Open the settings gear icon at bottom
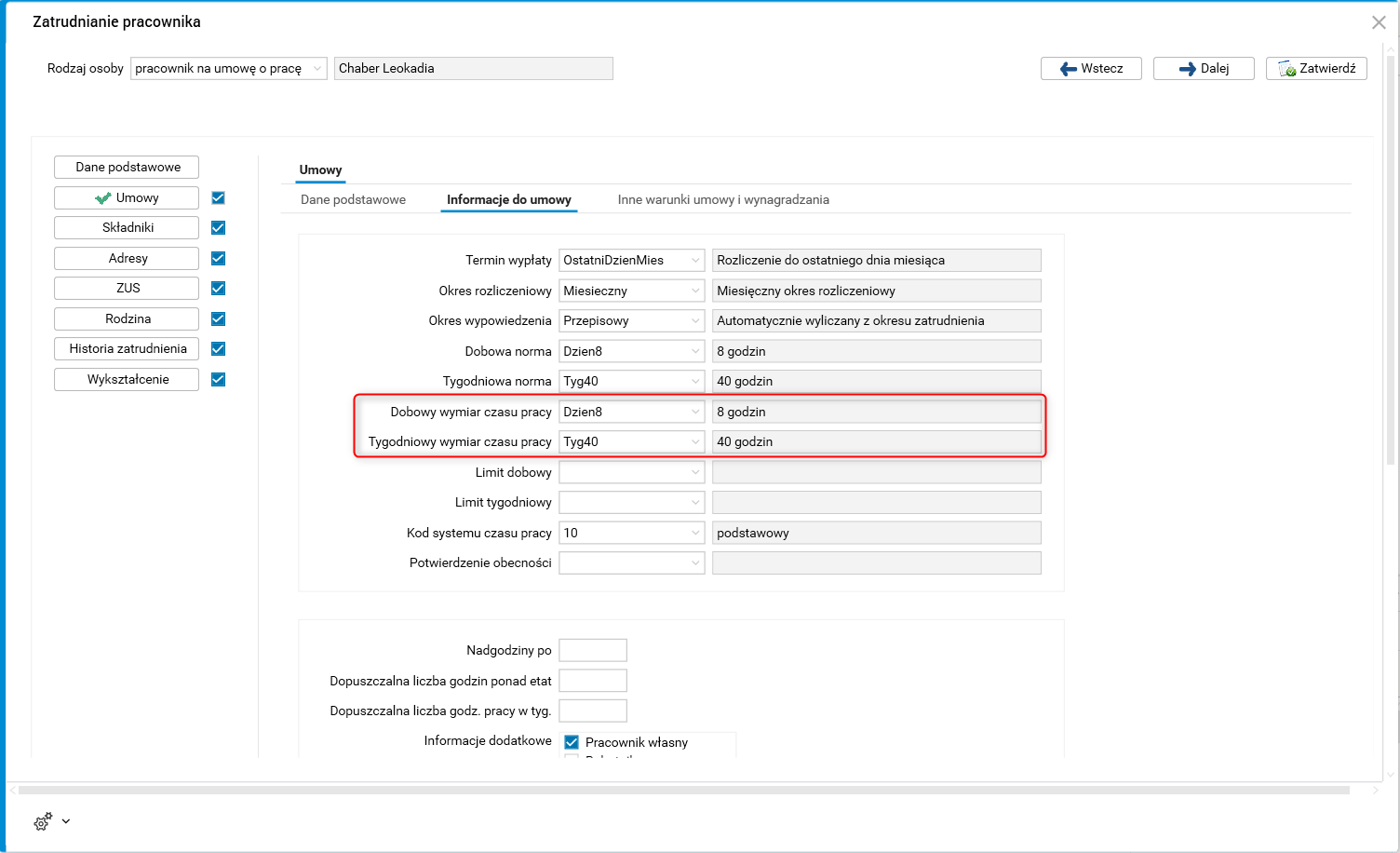The height and width of the screenshot is (853, 1400). (x=42, y=822)
